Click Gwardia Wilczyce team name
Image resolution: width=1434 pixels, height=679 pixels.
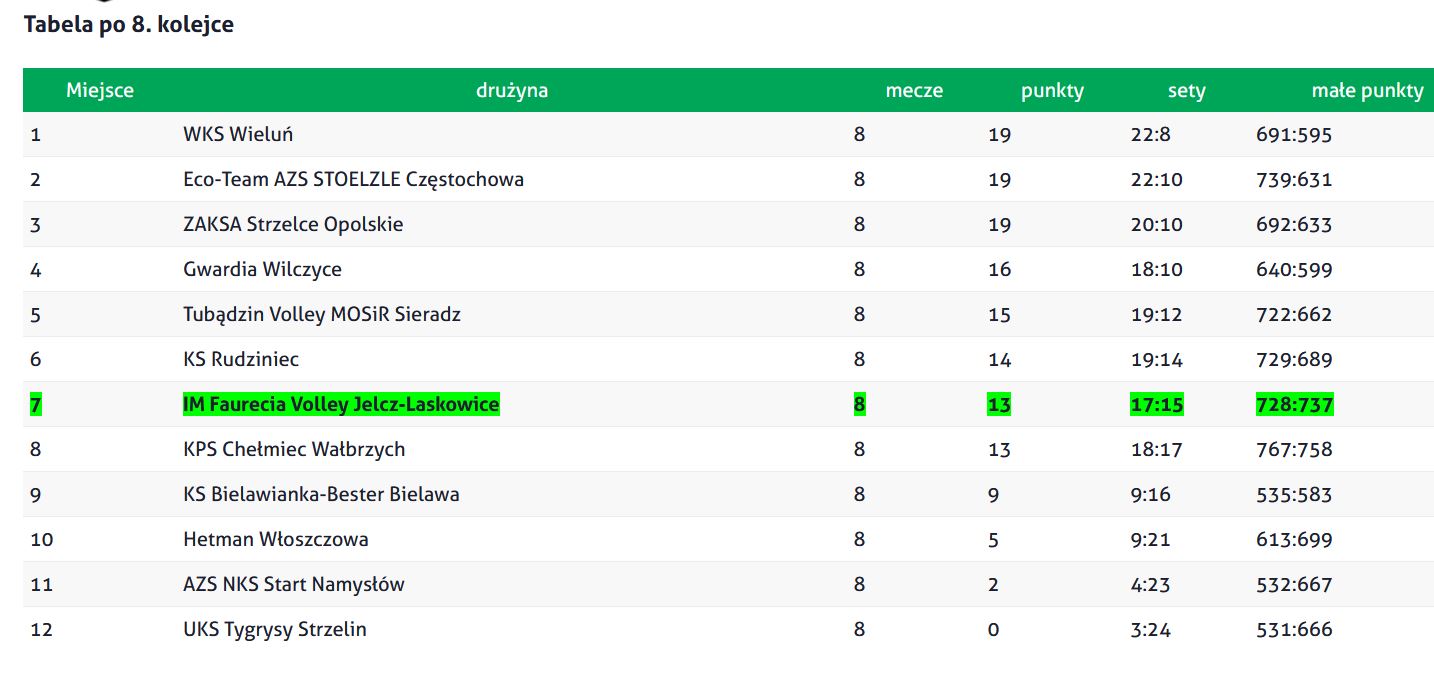pyautogui.click(x=262, y=269)
